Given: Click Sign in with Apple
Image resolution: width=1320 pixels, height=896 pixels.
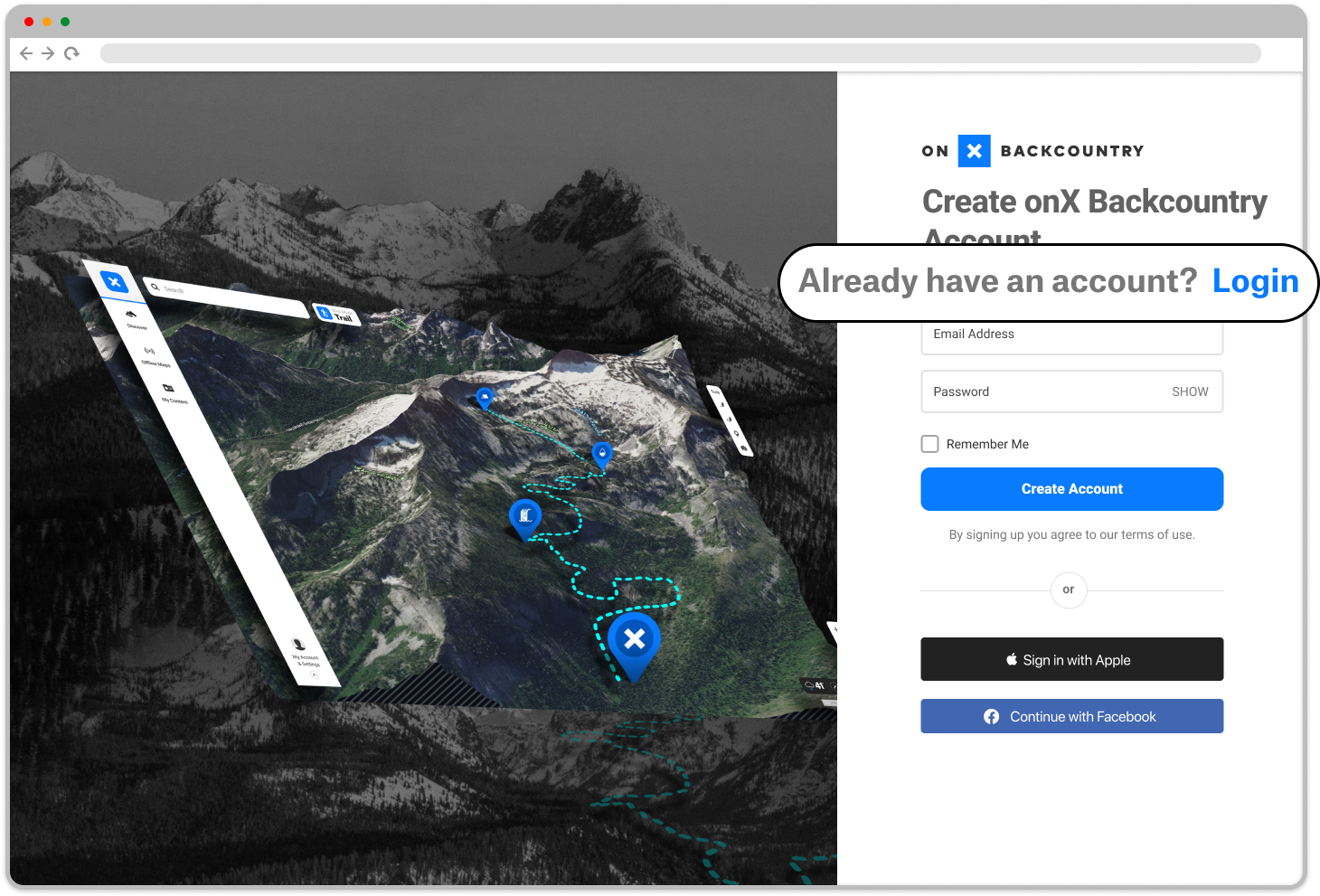Looking at the screenshot, I should click(1071, 659).
